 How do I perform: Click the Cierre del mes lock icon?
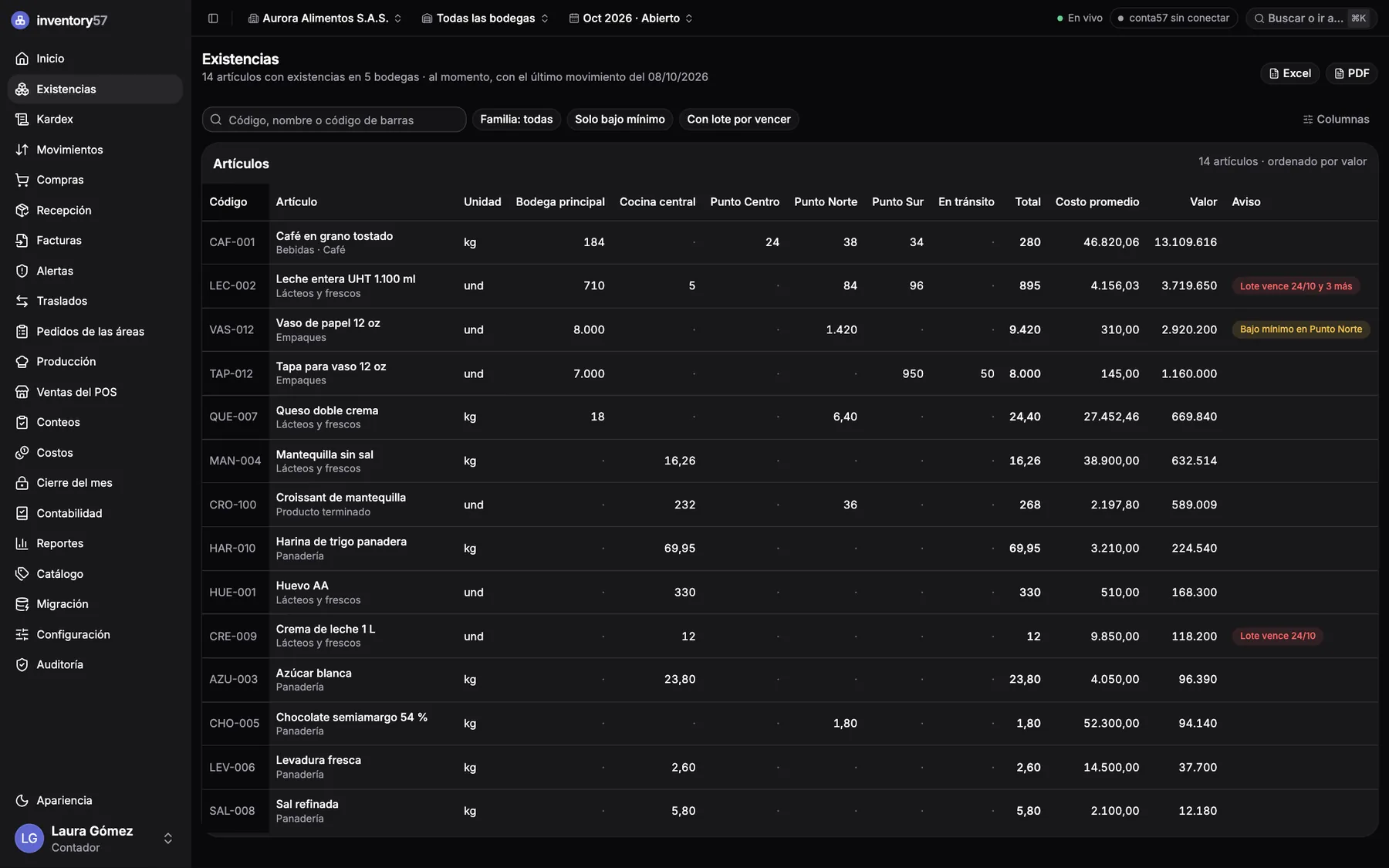pos(22,483)
